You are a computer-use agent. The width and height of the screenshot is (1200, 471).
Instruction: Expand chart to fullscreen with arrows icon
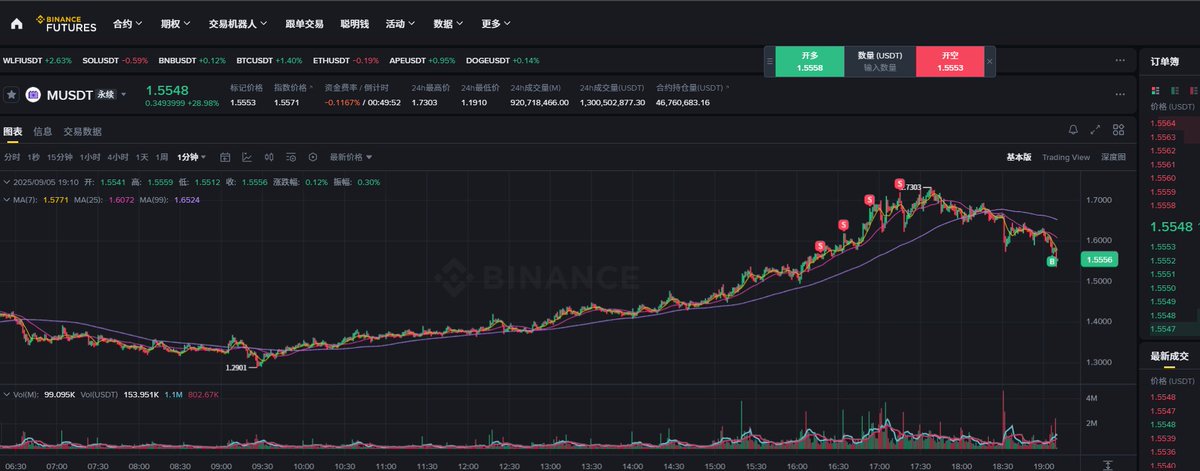point(1096,130)
